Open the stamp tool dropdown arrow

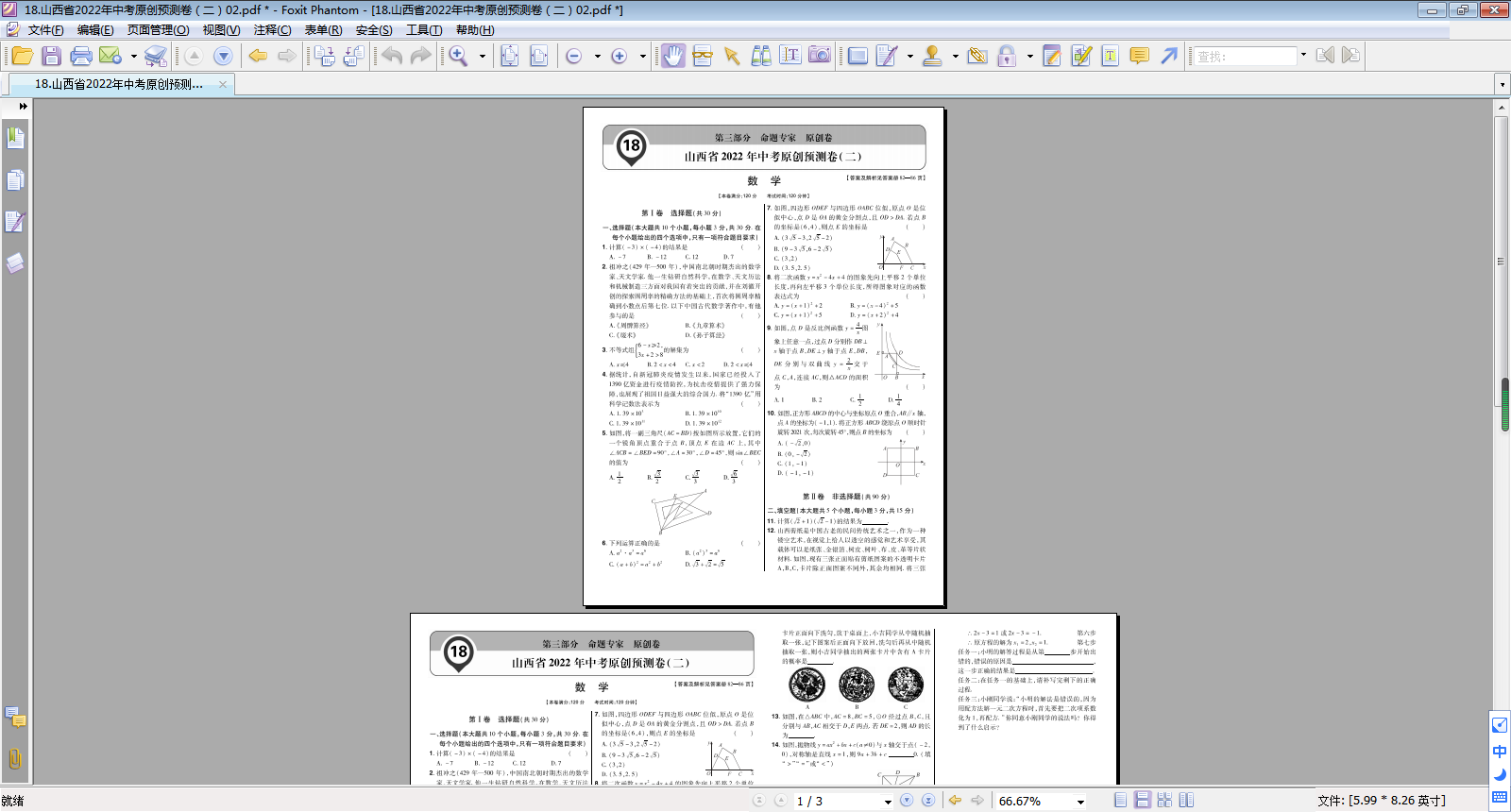[955, 57]
